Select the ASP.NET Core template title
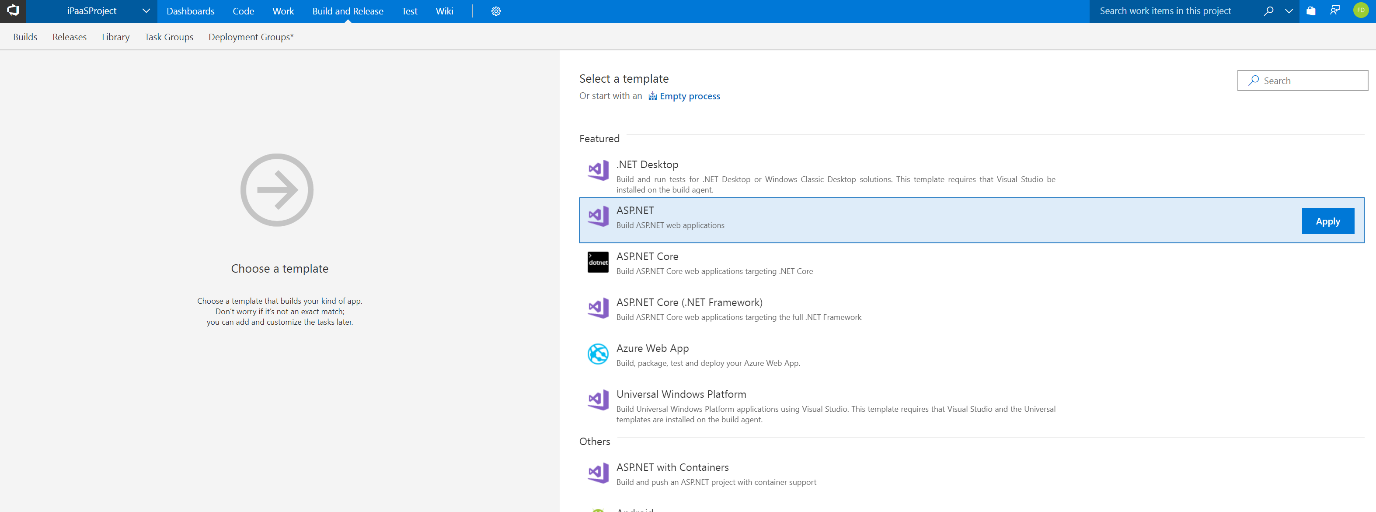 (x=647, y=256)
